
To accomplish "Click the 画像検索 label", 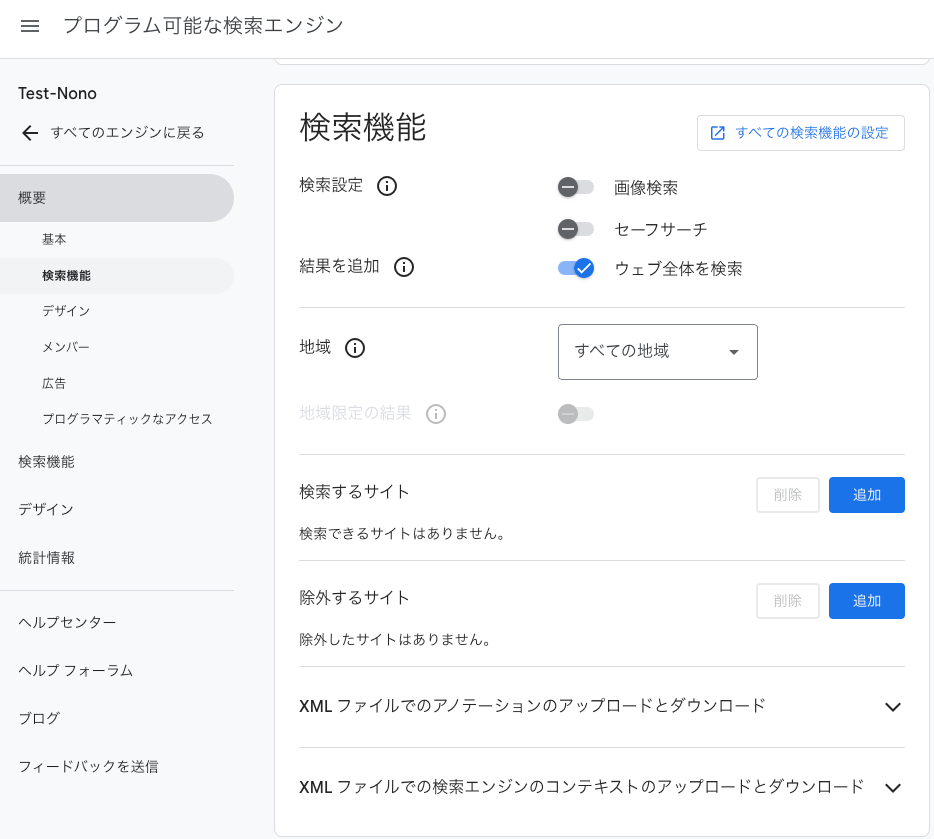I will coord(646,188).
